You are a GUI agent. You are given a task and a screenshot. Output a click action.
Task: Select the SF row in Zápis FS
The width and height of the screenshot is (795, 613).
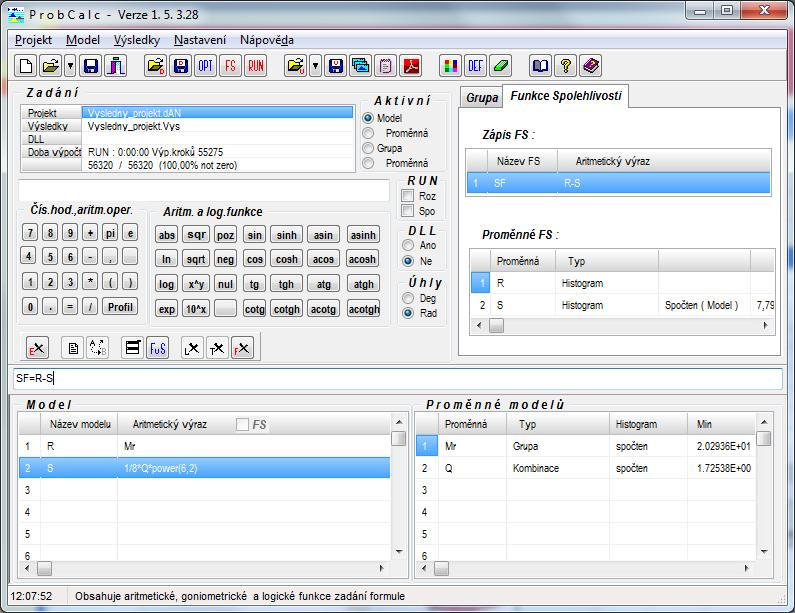618,183
